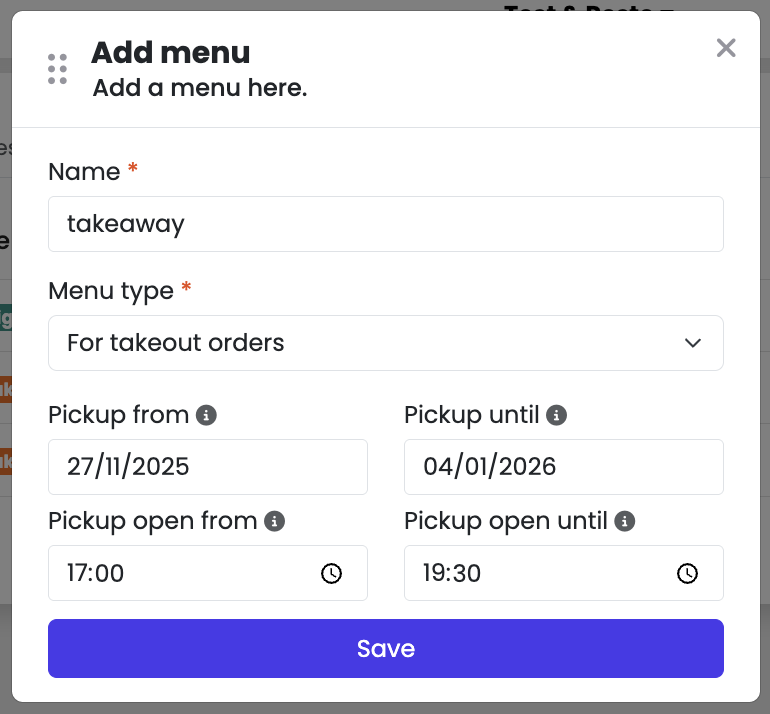This screenshot has width=770, height=714.
Task: Click the 17:00 time value
Action: point(96,573)
